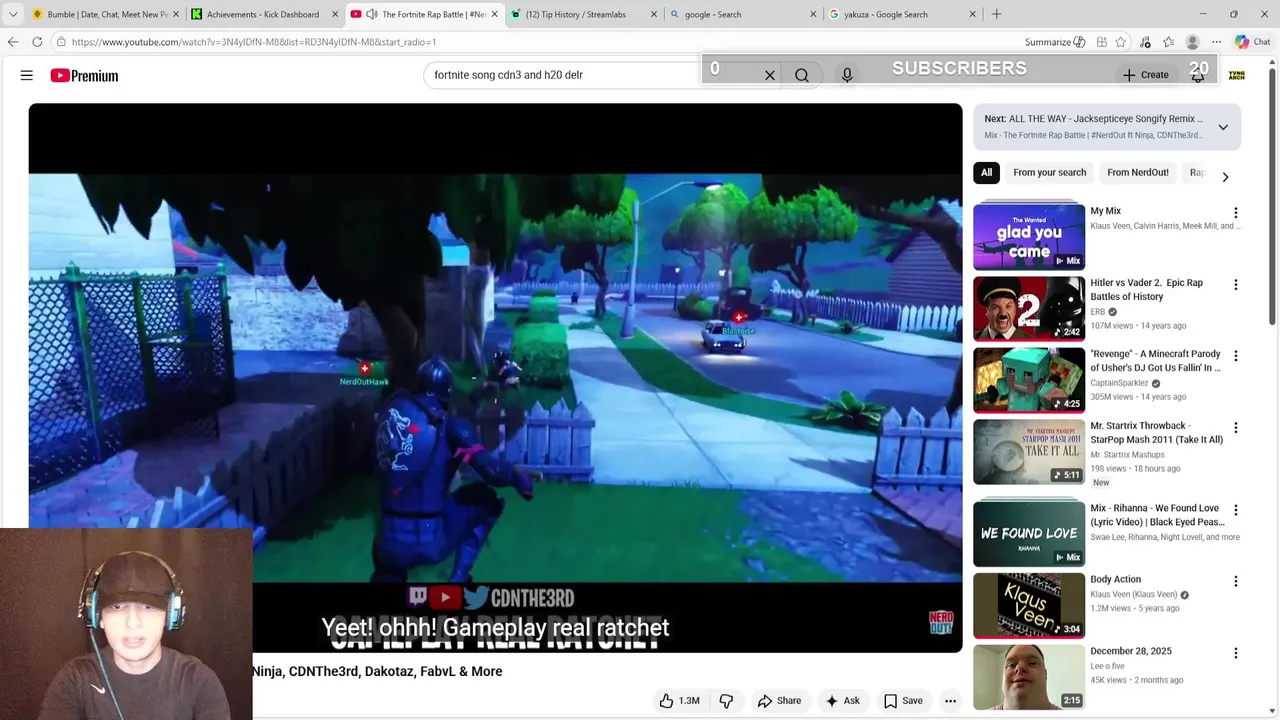
Task: Open options for Hitler vs Vader 2
Action: click(1236, 285)
